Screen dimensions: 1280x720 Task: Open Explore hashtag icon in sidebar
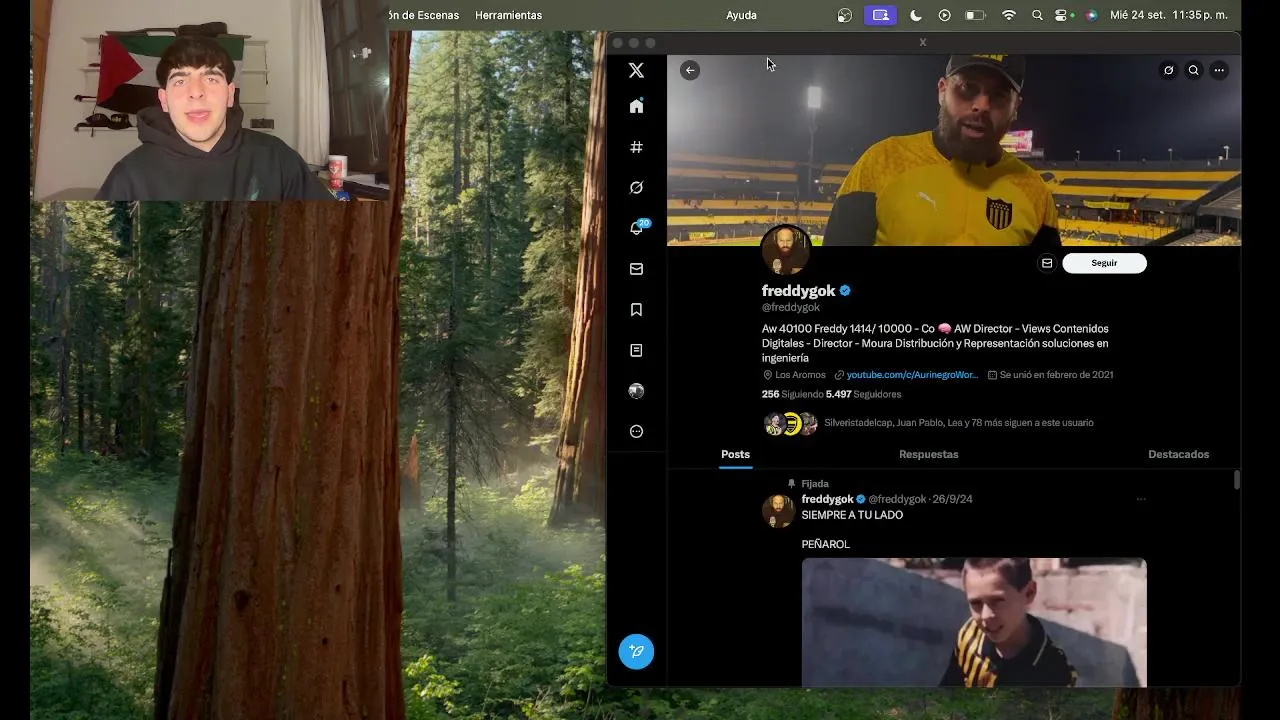[x=636, y=147]
